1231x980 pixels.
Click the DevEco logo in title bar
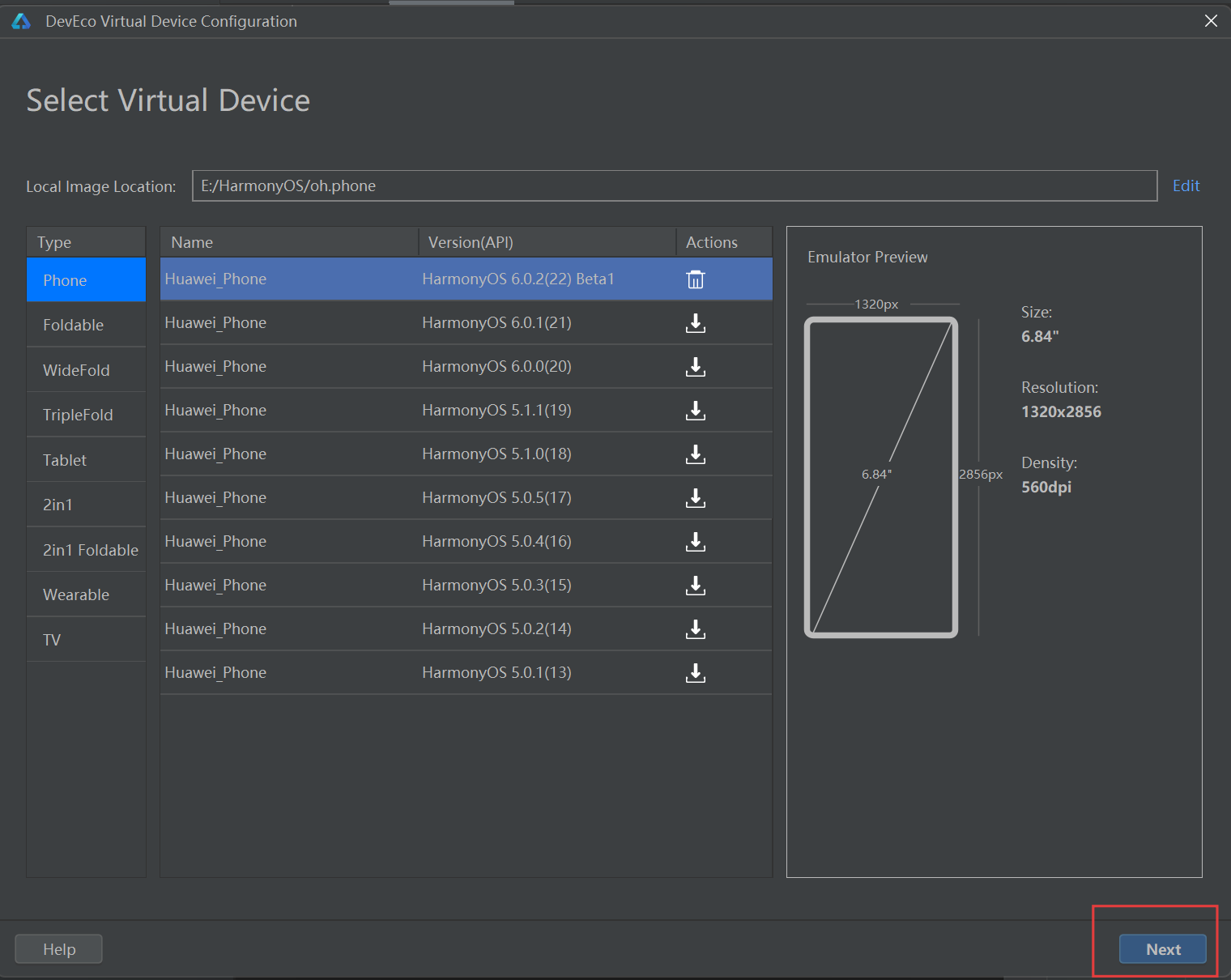point(21,21)
